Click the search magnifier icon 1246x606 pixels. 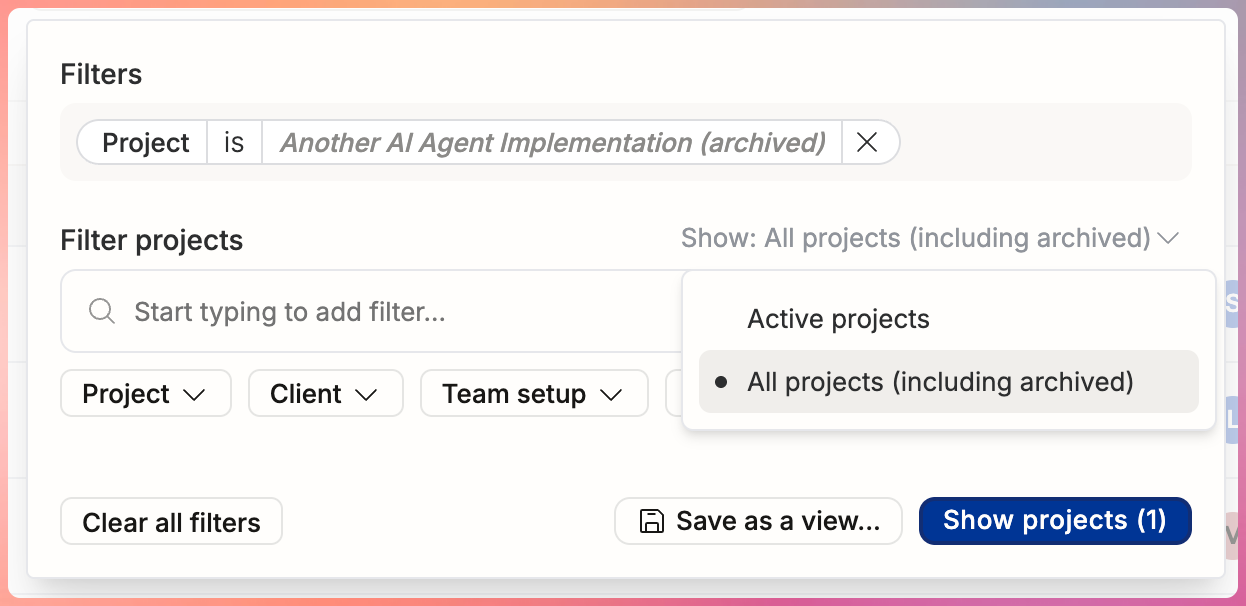(x=102, y=311)
